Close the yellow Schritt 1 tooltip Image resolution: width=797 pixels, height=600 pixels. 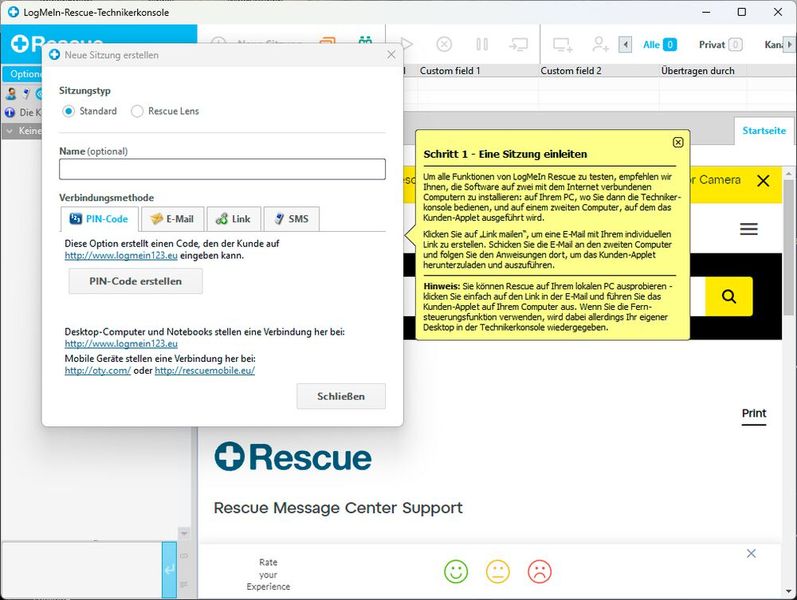tap(678, 142)
